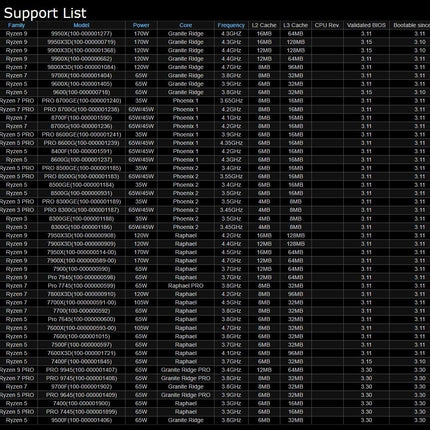Screen dimensions: 430x430
Task: Click the PRO 9945(100-000001407) model cell
Action: pyautogui.click(x=81, y=370)
